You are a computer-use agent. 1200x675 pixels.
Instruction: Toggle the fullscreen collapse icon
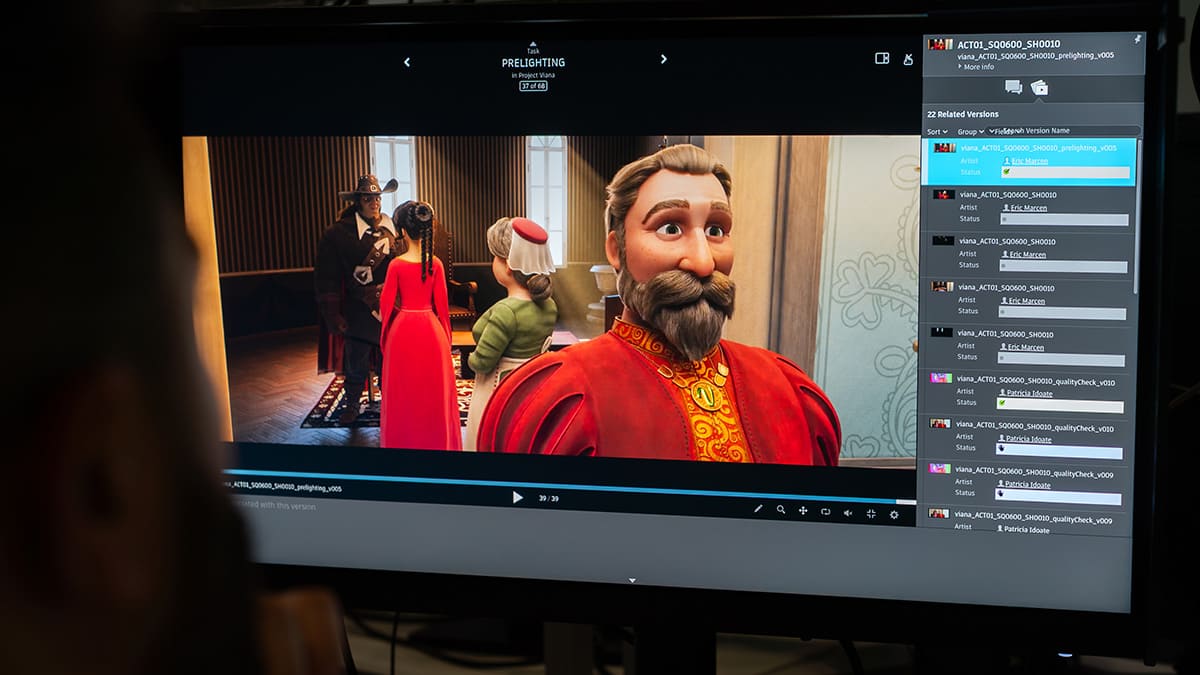(871, 514)
